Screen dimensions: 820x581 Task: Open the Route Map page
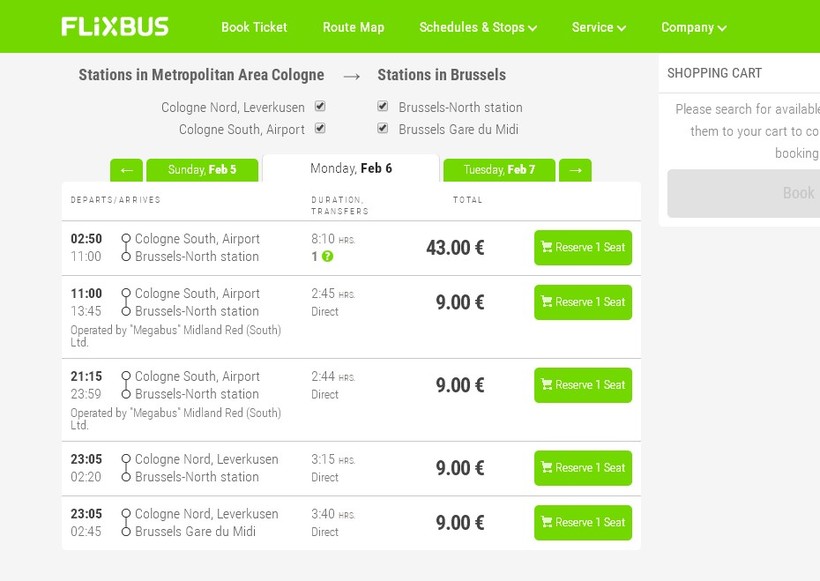(353, 28)
